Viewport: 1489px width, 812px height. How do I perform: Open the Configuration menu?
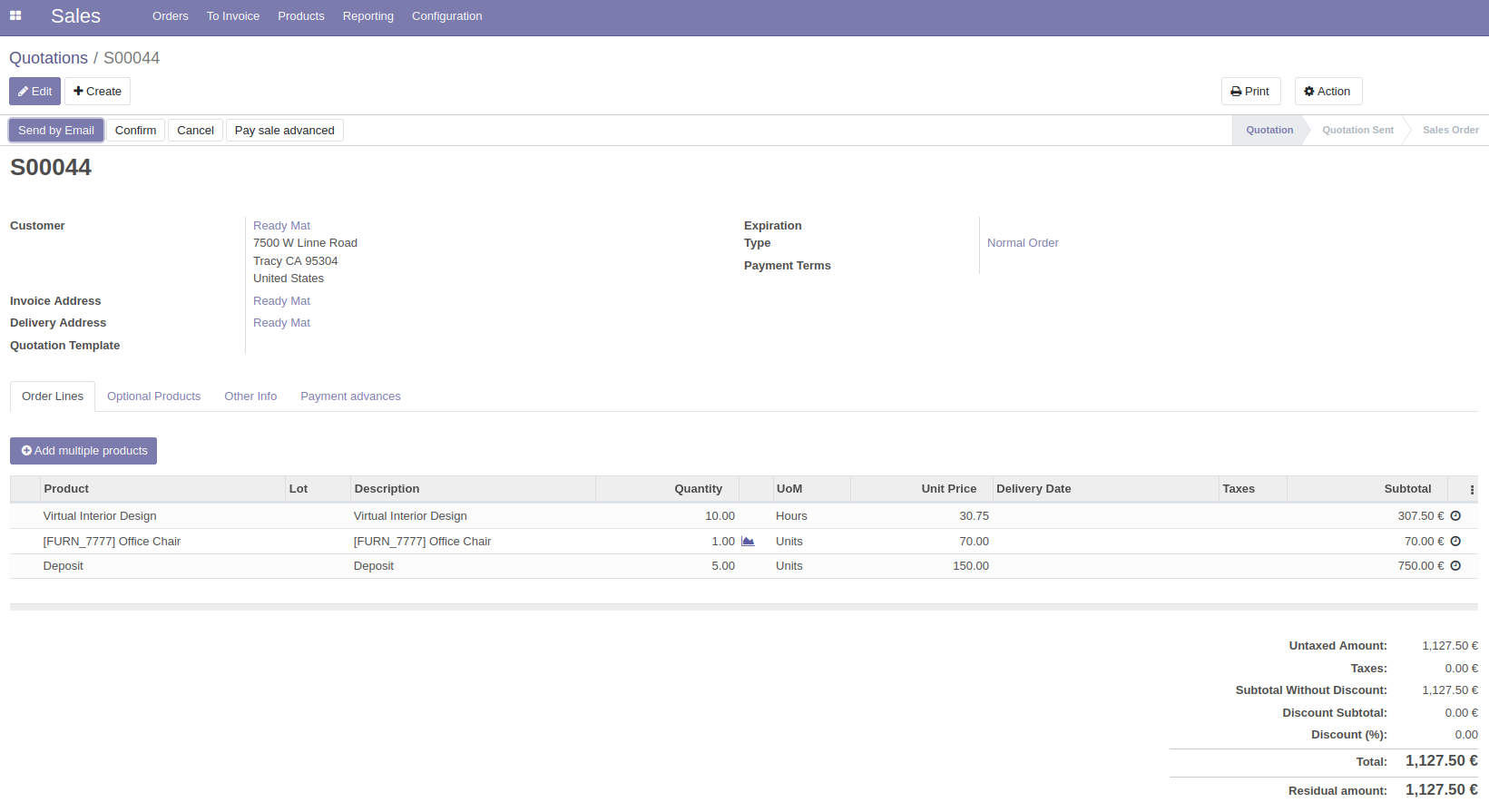(447, 16)
